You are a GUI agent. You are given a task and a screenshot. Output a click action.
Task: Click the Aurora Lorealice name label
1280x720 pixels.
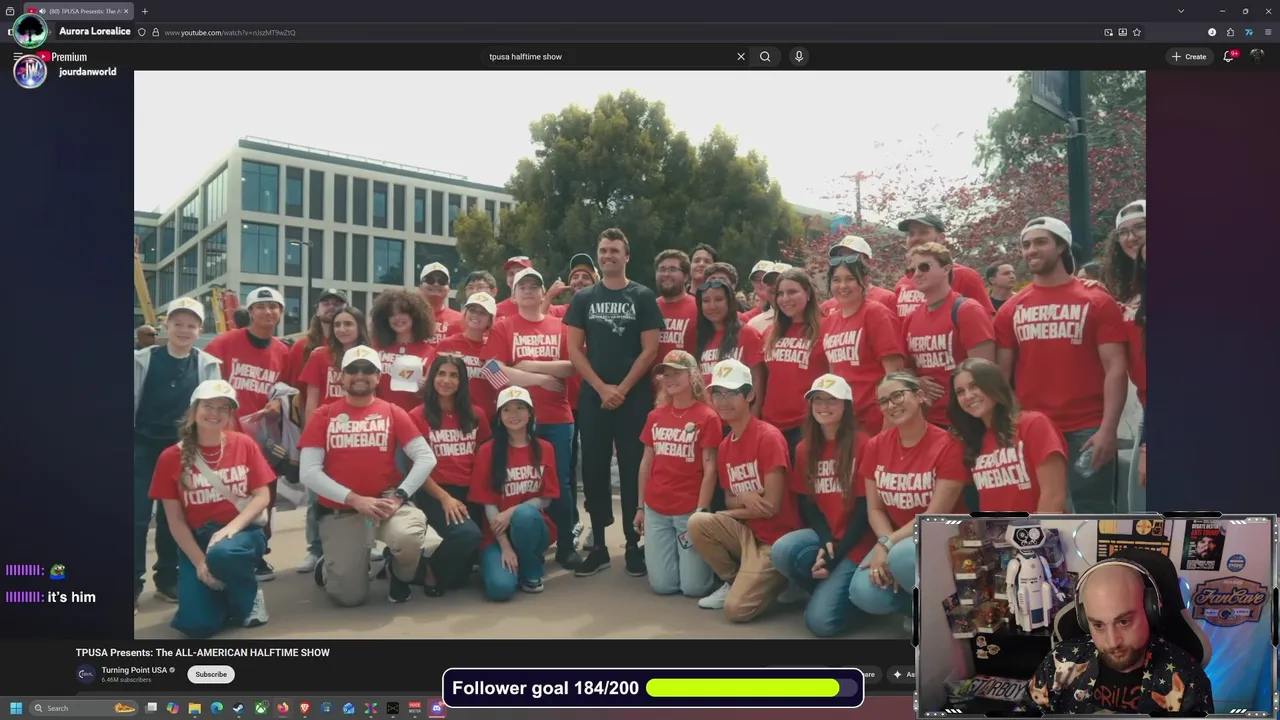[x=95, y=31]
